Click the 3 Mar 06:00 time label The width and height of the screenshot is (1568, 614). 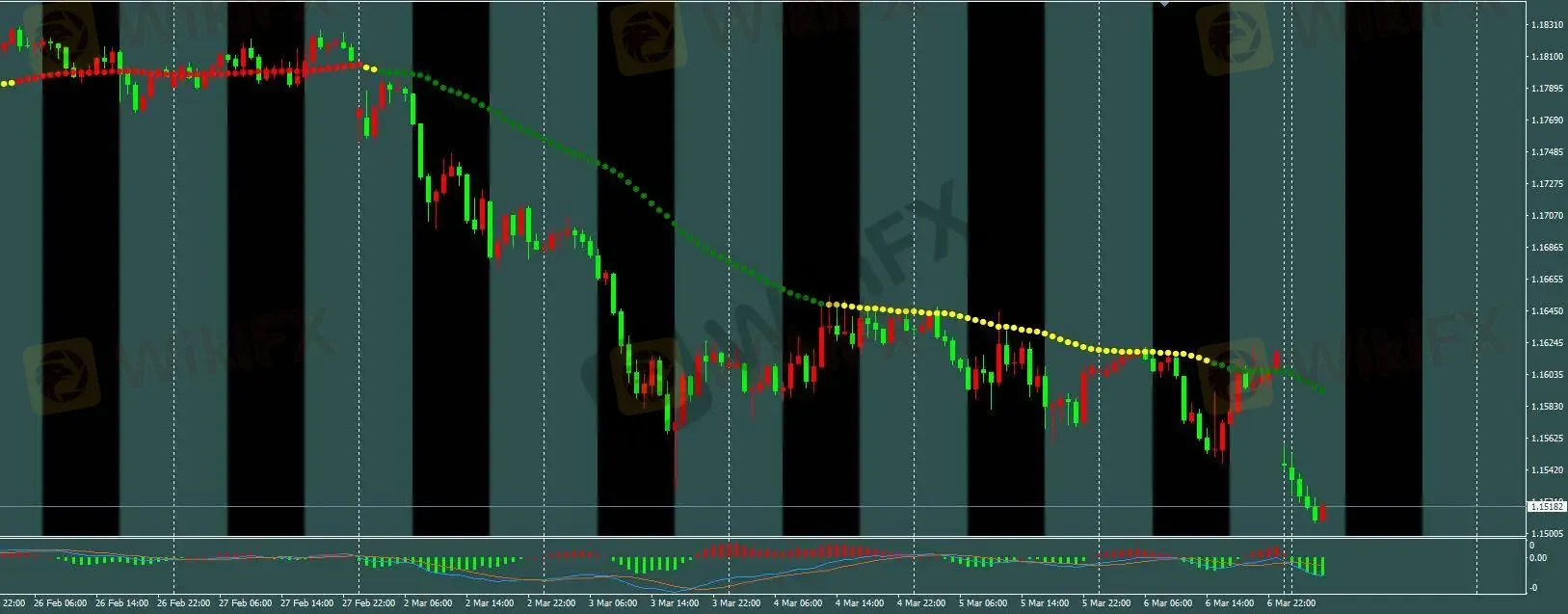tap(613, 603)
